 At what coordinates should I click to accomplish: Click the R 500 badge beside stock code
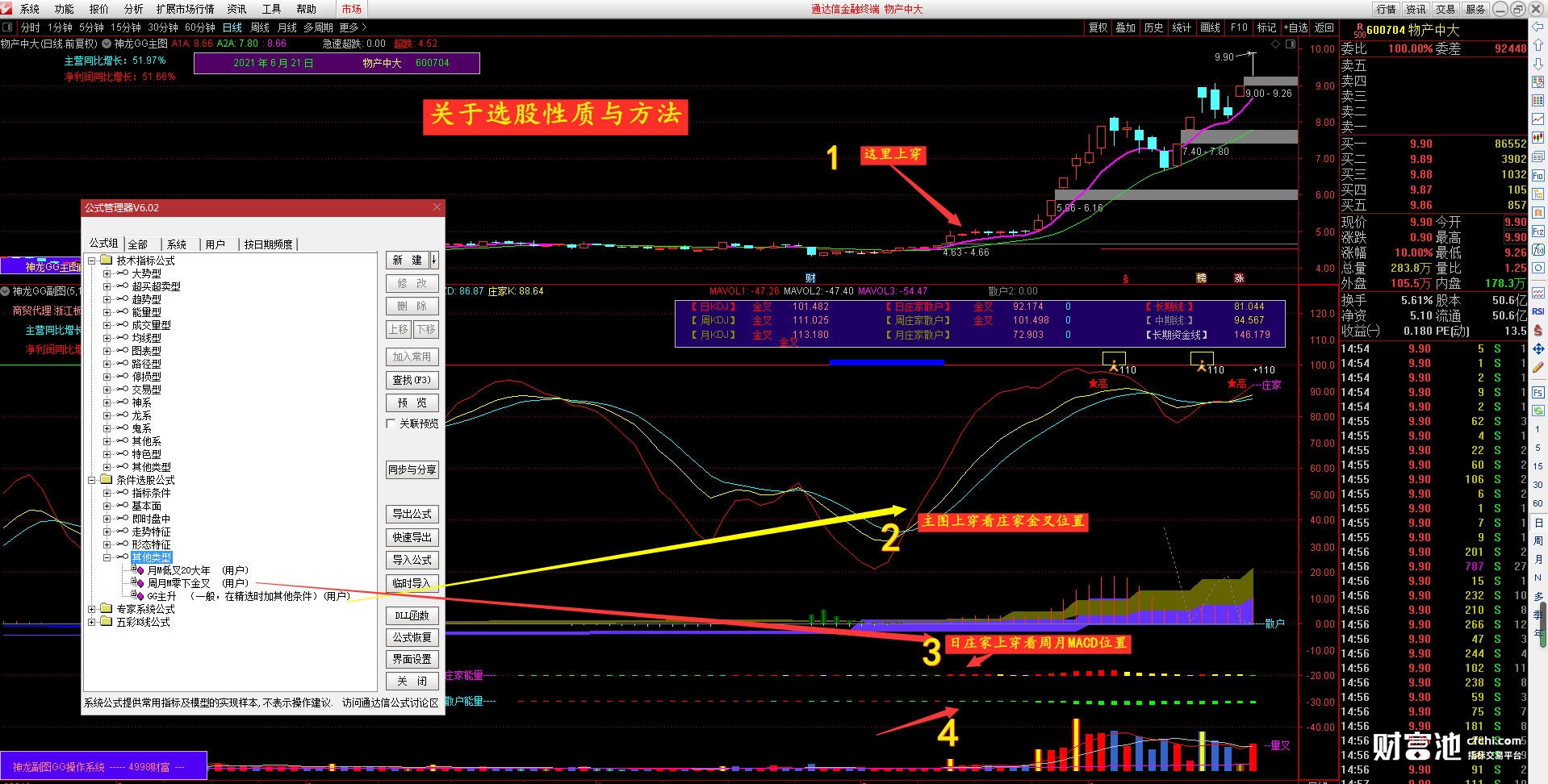tap(1359, 31)
